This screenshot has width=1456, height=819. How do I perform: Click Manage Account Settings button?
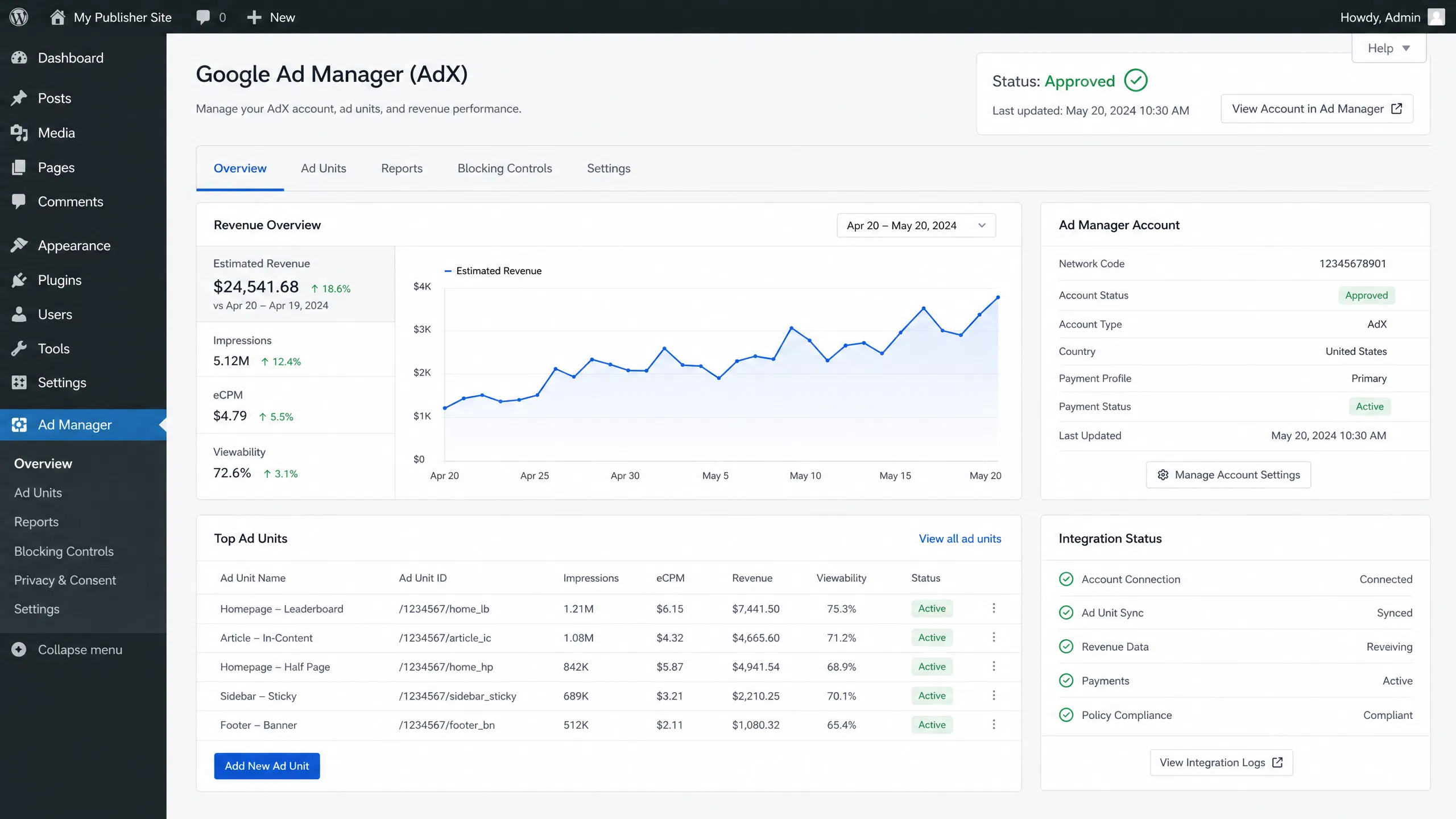pos(1228,475)
